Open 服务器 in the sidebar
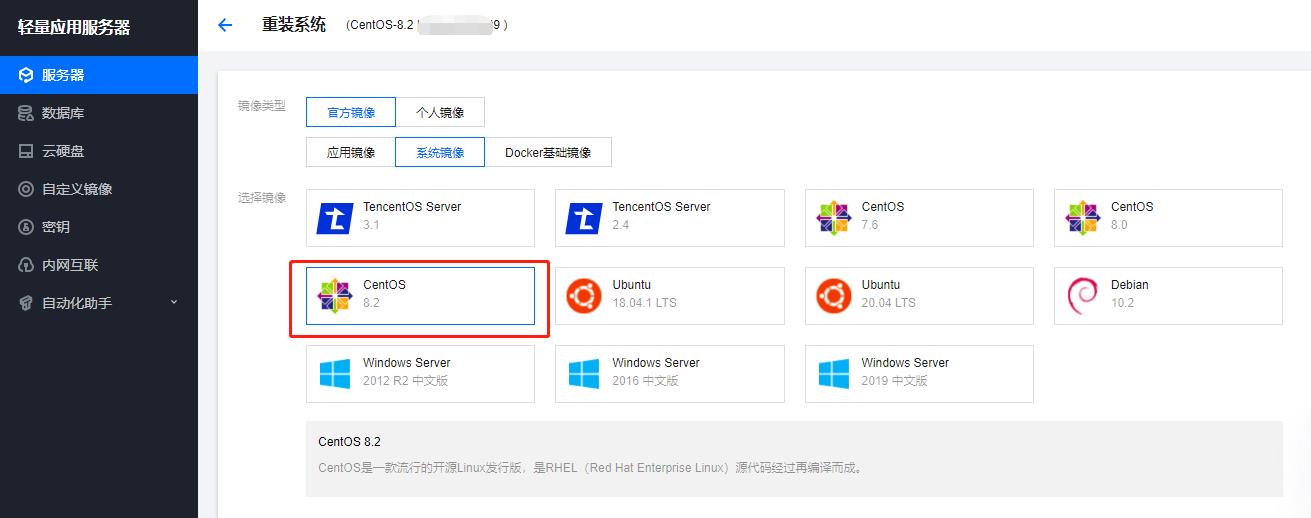 [62, 75]
